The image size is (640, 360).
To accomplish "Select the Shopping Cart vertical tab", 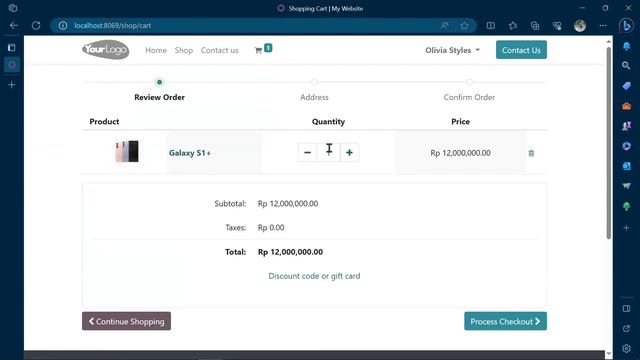I will [11, 64].
